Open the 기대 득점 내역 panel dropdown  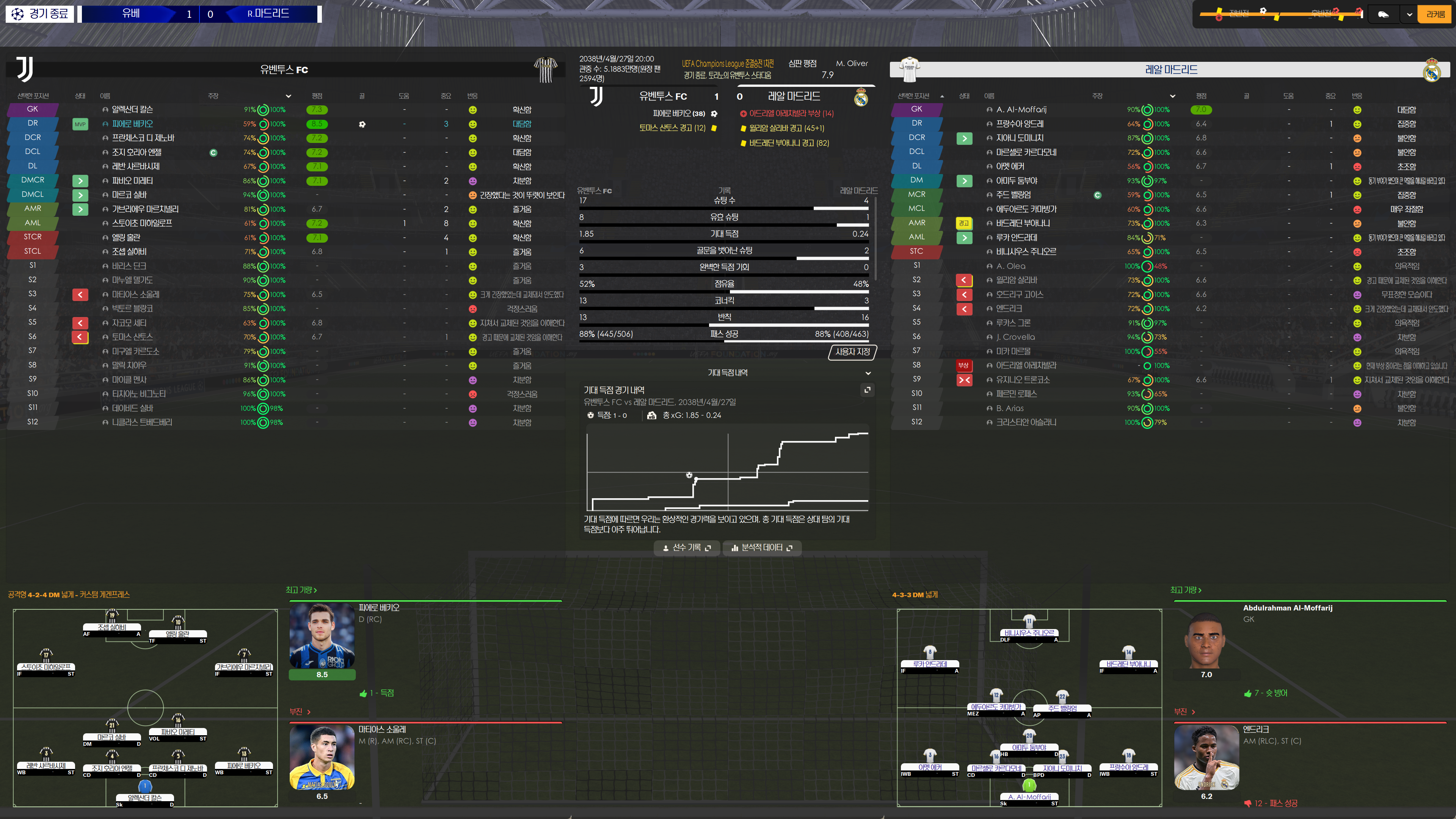[x=868, y=373]
